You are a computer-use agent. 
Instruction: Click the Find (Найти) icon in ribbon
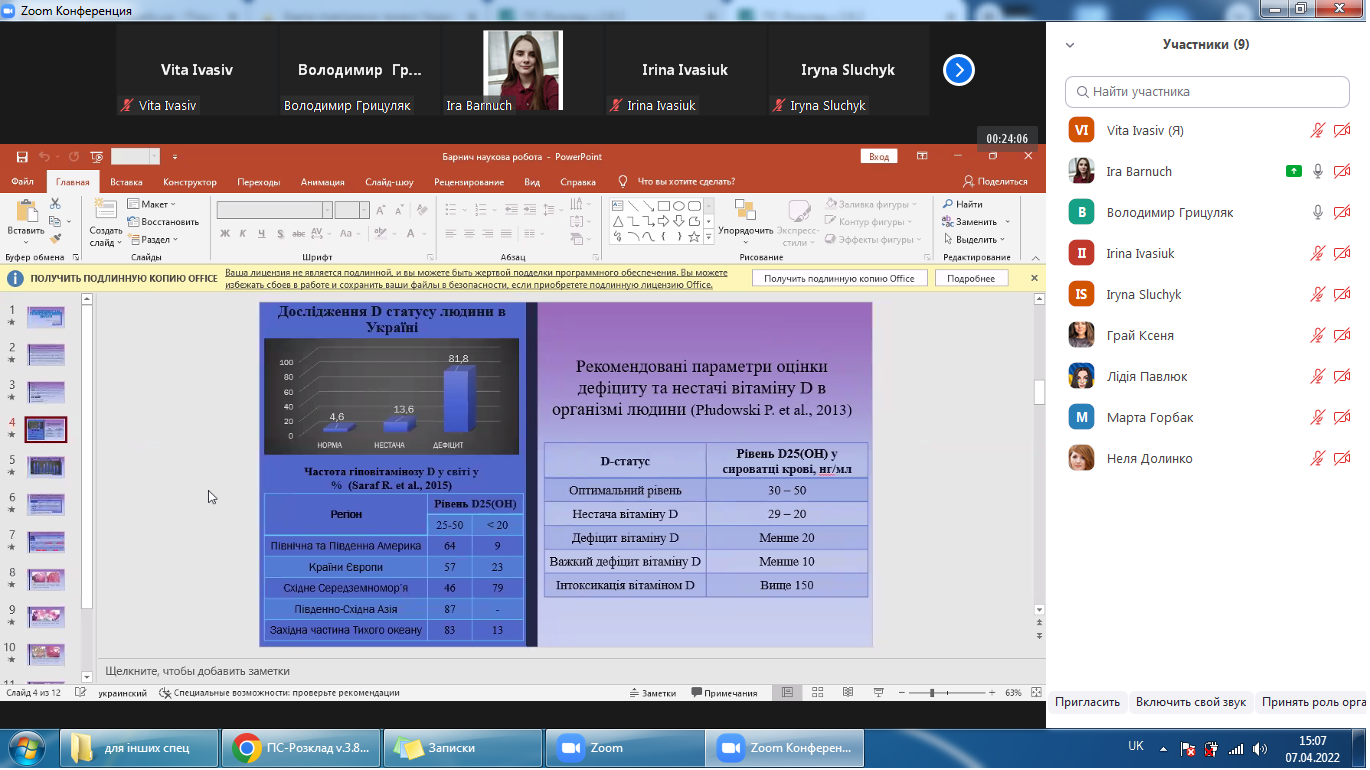click(962, 204)
